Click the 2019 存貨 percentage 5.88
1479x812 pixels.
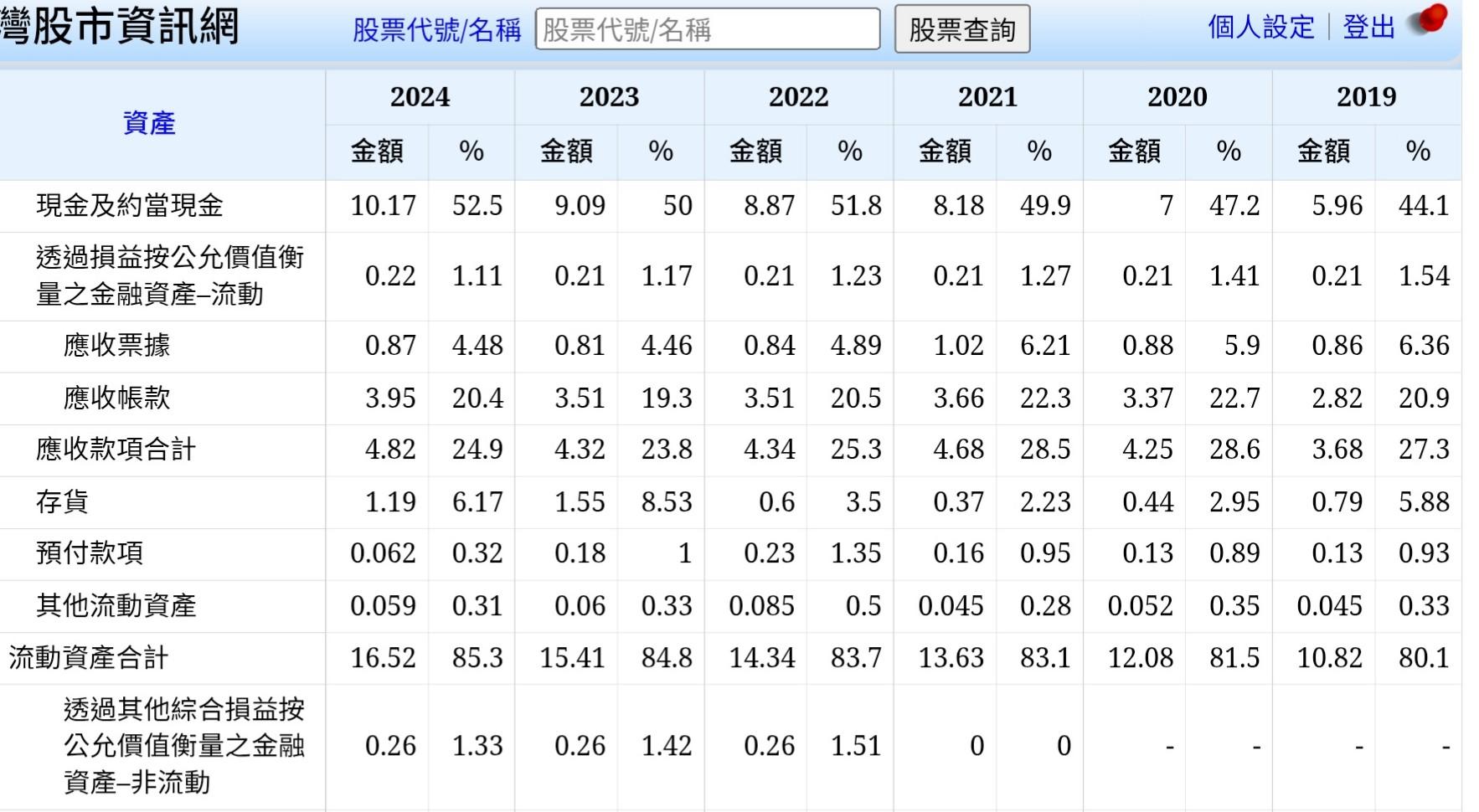[1424, 501]
